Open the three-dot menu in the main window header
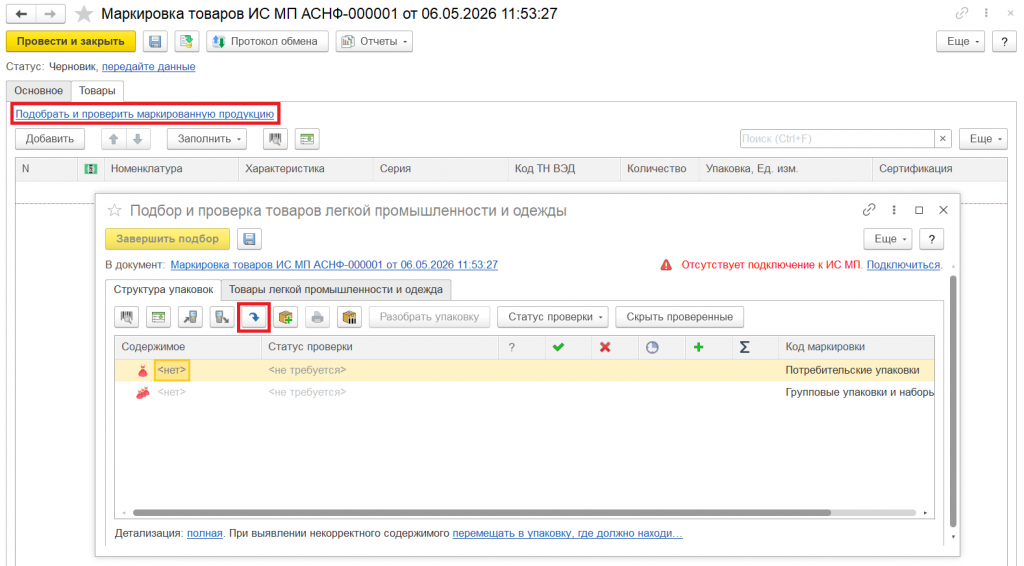 pos(986,13)
